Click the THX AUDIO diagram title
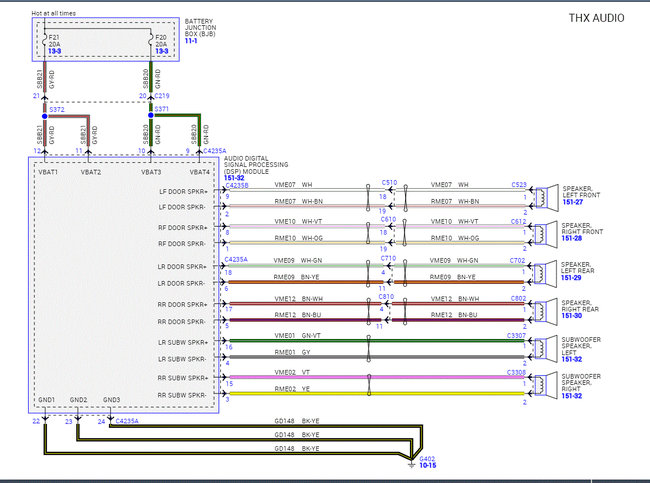This screenshot has width=650, height=483. point(597,18)
